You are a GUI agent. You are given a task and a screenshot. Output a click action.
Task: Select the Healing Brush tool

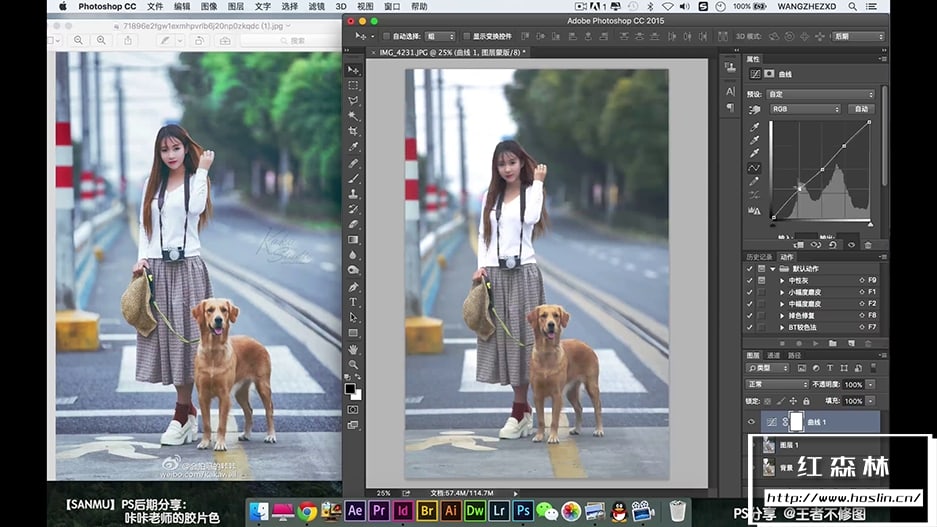tap(353, 163)
